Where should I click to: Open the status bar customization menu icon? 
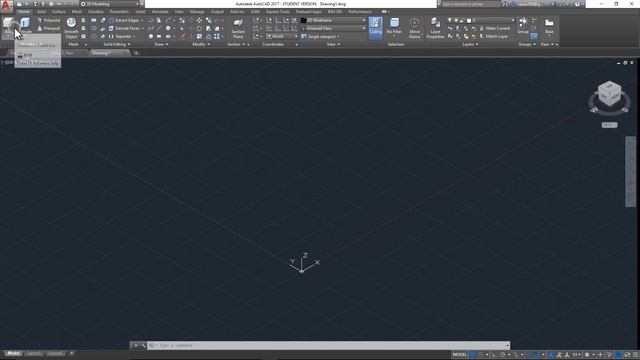tap(636, 355)
